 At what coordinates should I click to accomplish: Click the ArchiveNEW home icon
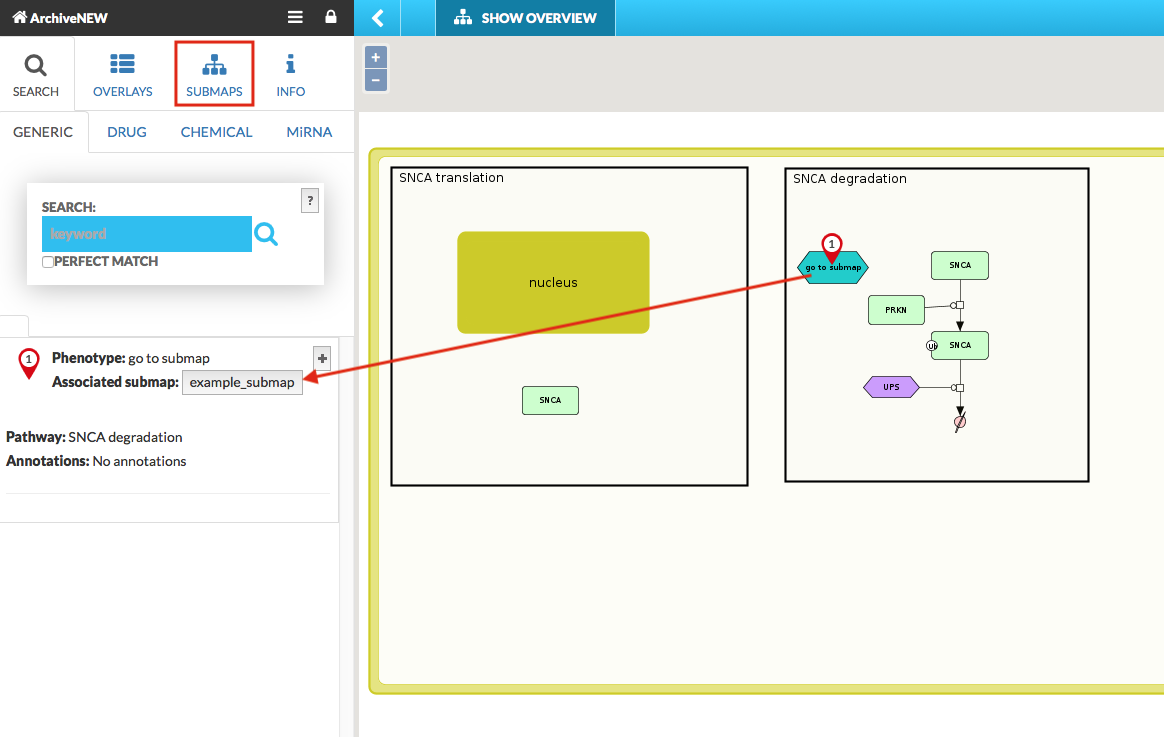click(19, 17)
